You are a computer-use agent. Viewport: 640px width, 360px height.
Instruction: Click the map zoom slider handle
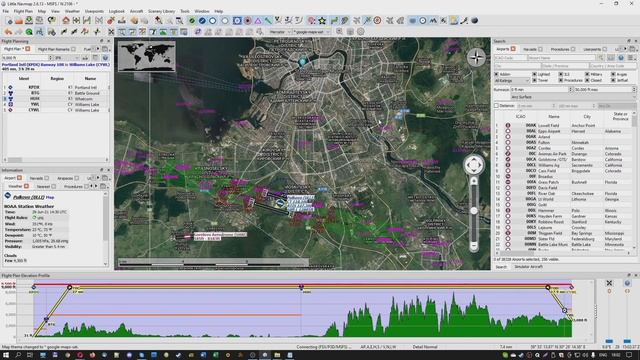pos(474,211)
